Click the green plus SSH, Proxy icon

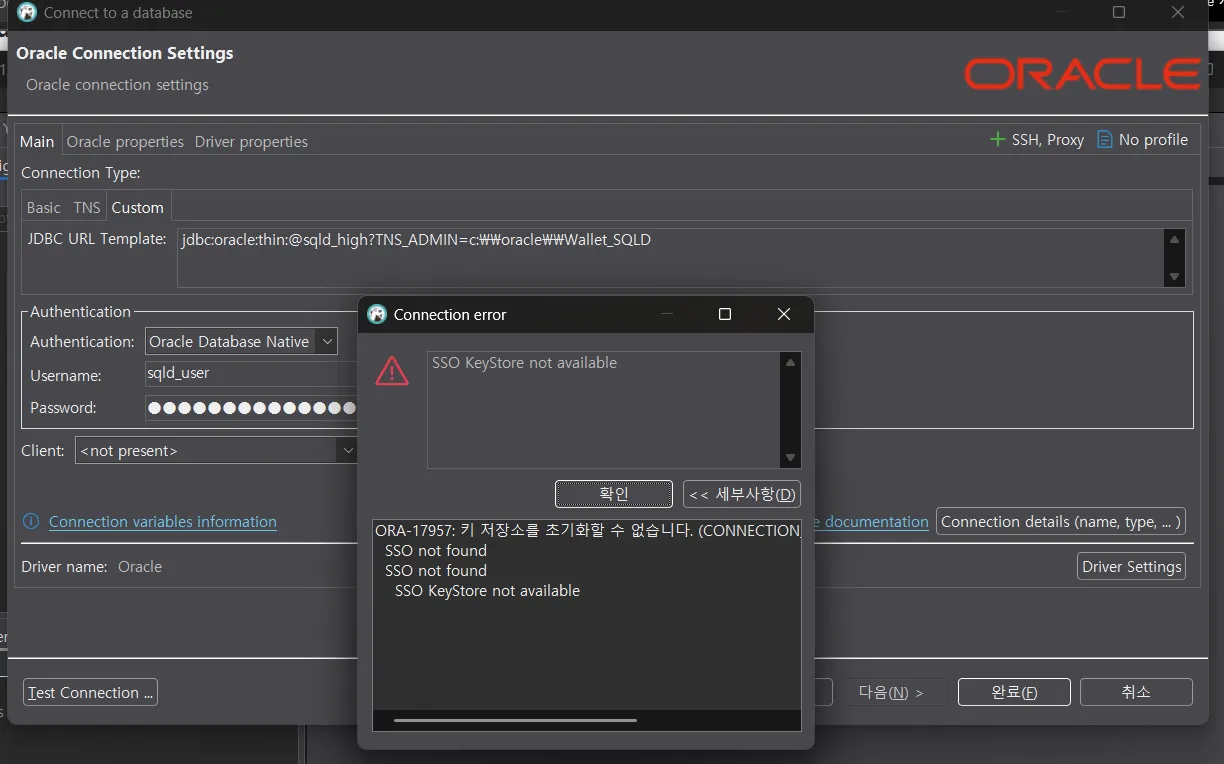click(x=997, y=140)
